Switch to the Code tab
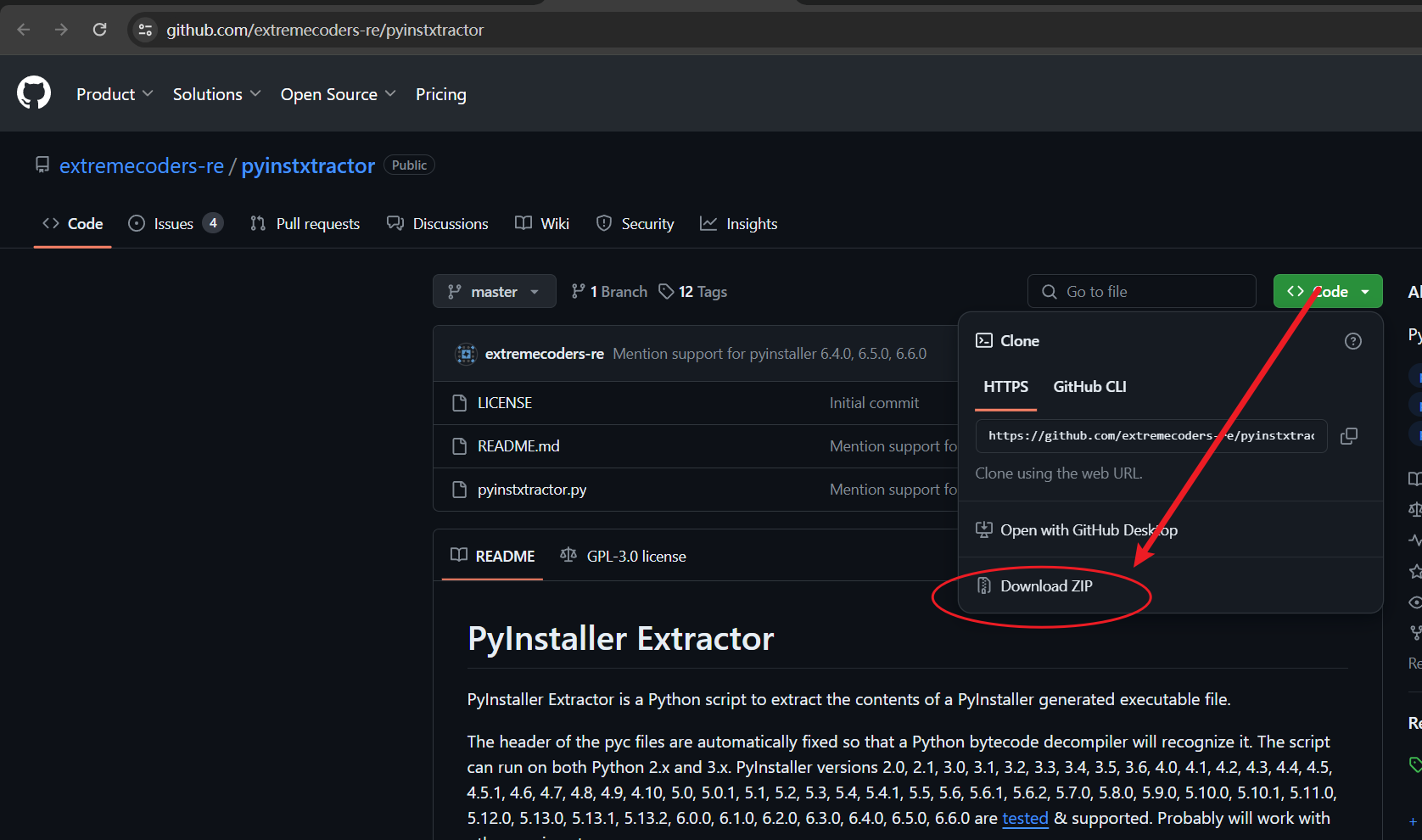The width and height of the screenshot is (1422, 840). pyautogui.click(x=73, y=224)
